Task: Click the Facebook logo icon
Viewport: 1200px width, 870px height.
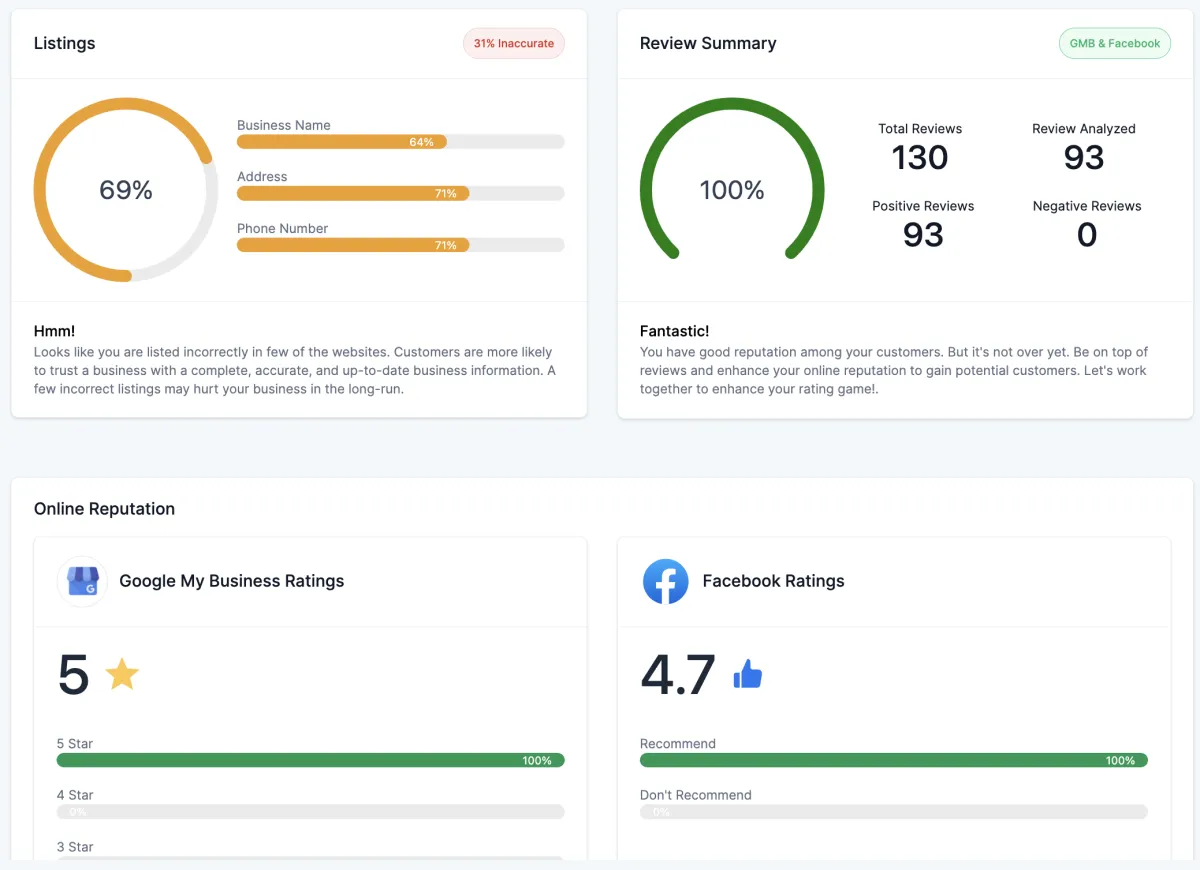Action: click(x=666, y=581)
